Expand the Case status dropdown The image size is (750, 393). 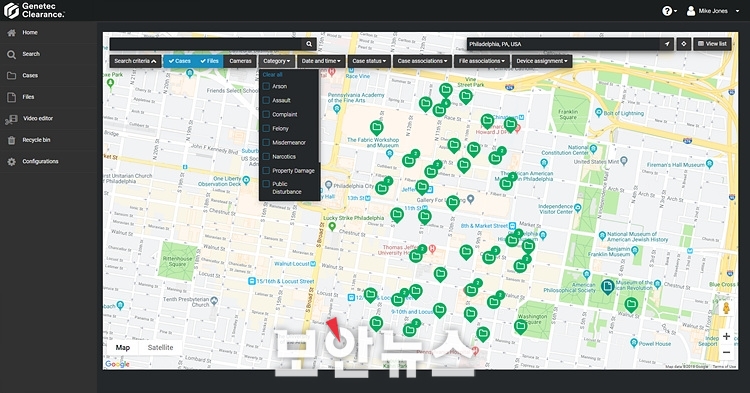[x=369, y=61]
